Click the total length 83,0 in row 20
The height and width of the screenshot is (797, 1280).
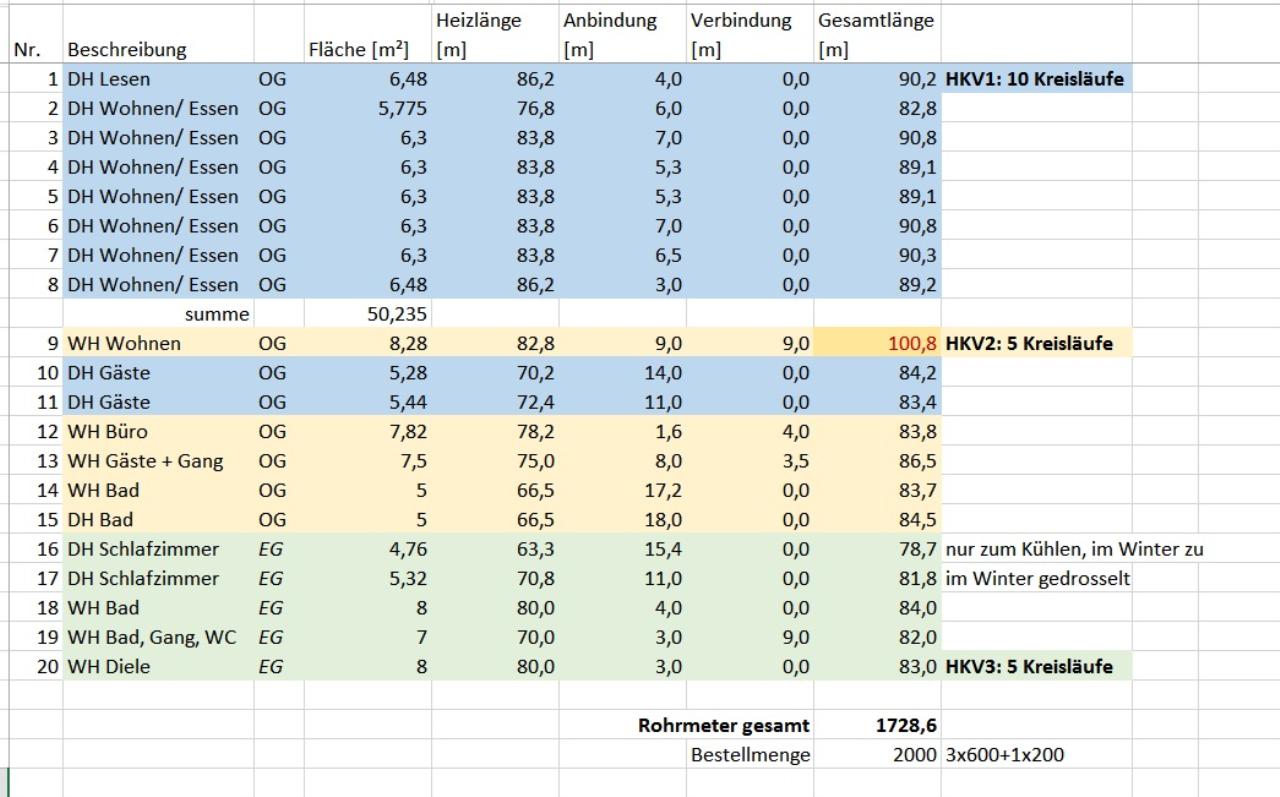pos(877,666)
